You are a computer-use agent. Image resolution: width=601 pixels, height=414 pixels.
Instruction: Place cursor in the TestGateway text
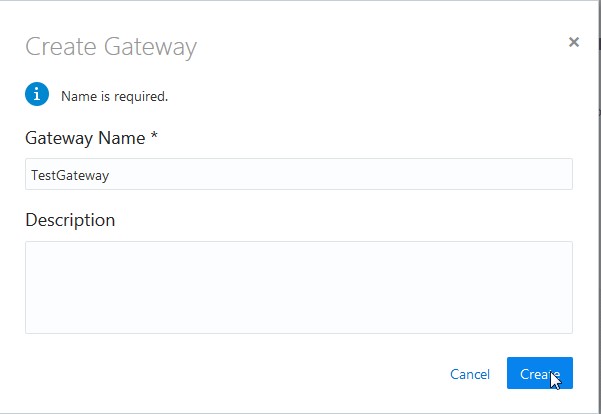tap(70, 174)
